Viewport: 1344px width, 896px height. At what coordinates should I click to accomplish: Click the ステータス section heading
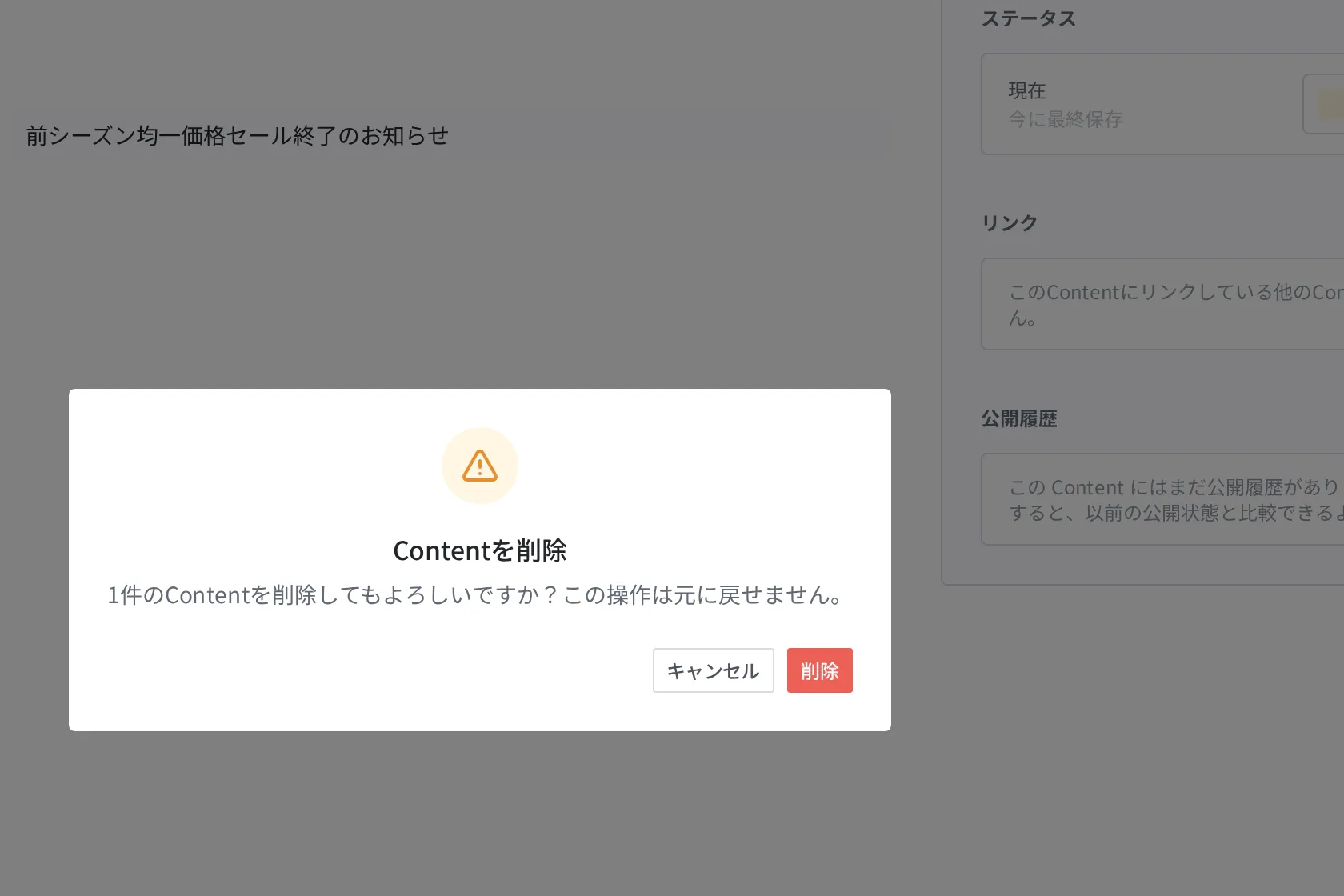tap(1029, 18)
